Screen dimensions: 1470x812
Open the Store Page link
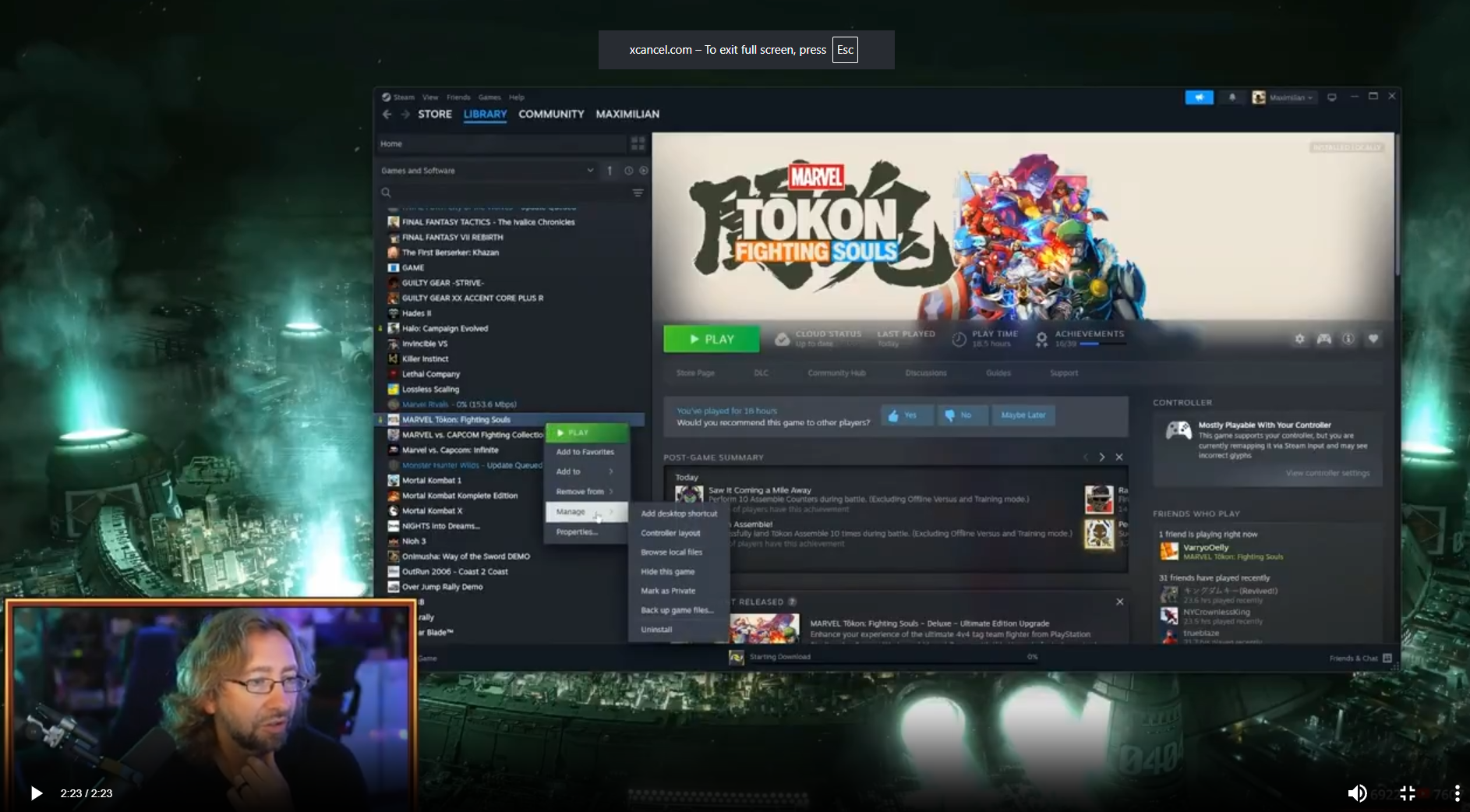coord(695,373)
